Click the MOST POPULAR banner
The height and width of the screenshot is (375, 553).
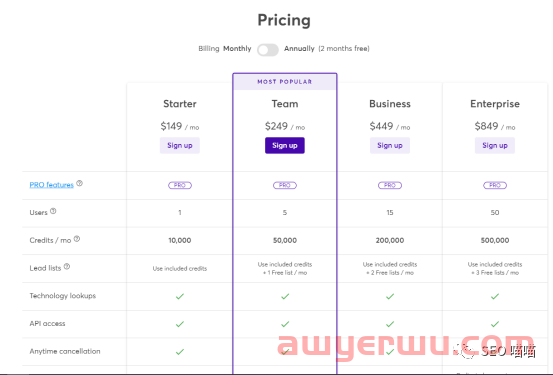[285, 81]
